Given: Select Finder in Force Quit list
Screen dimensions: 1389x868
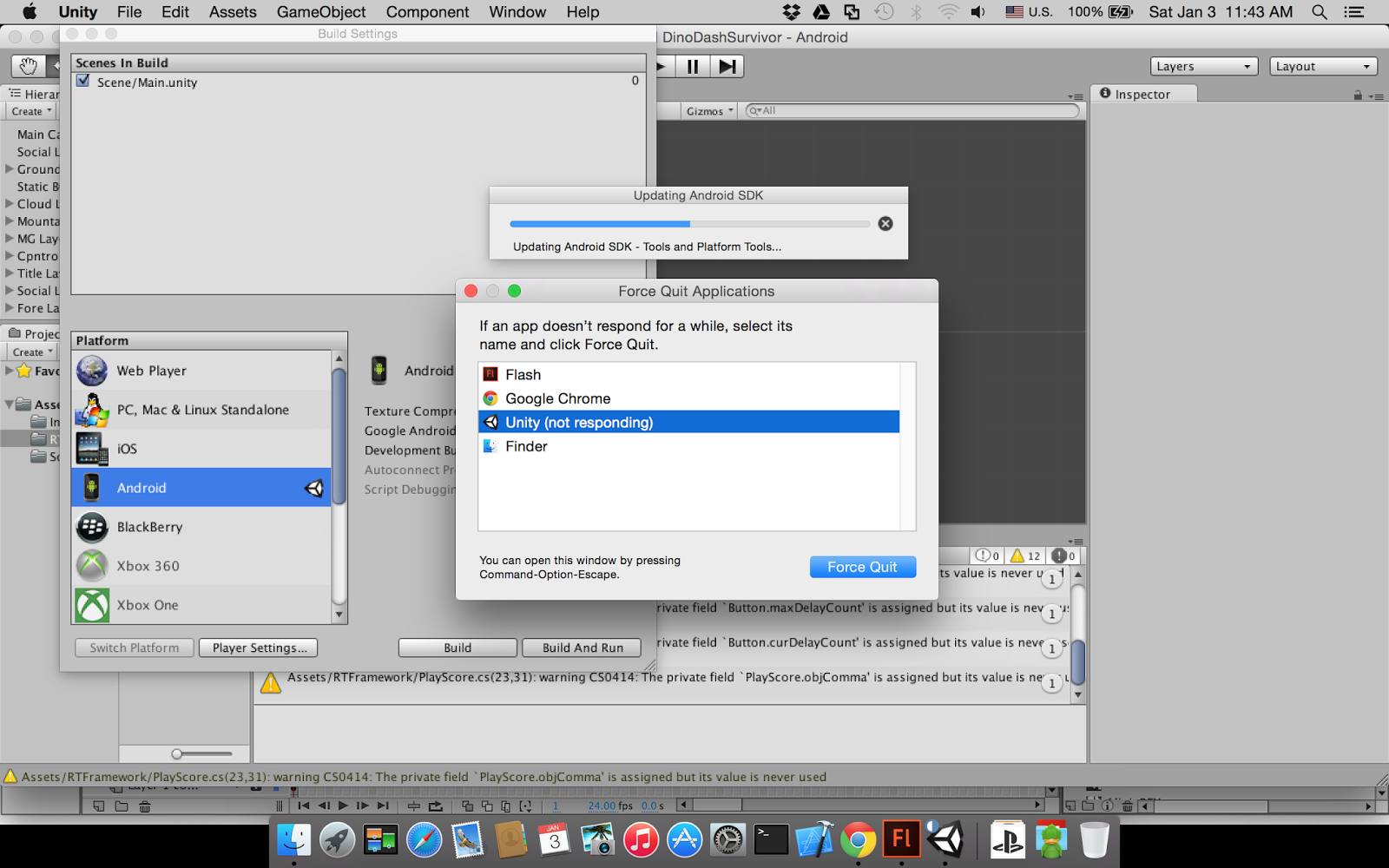Looking at the screenshot, I should point(688,446).
